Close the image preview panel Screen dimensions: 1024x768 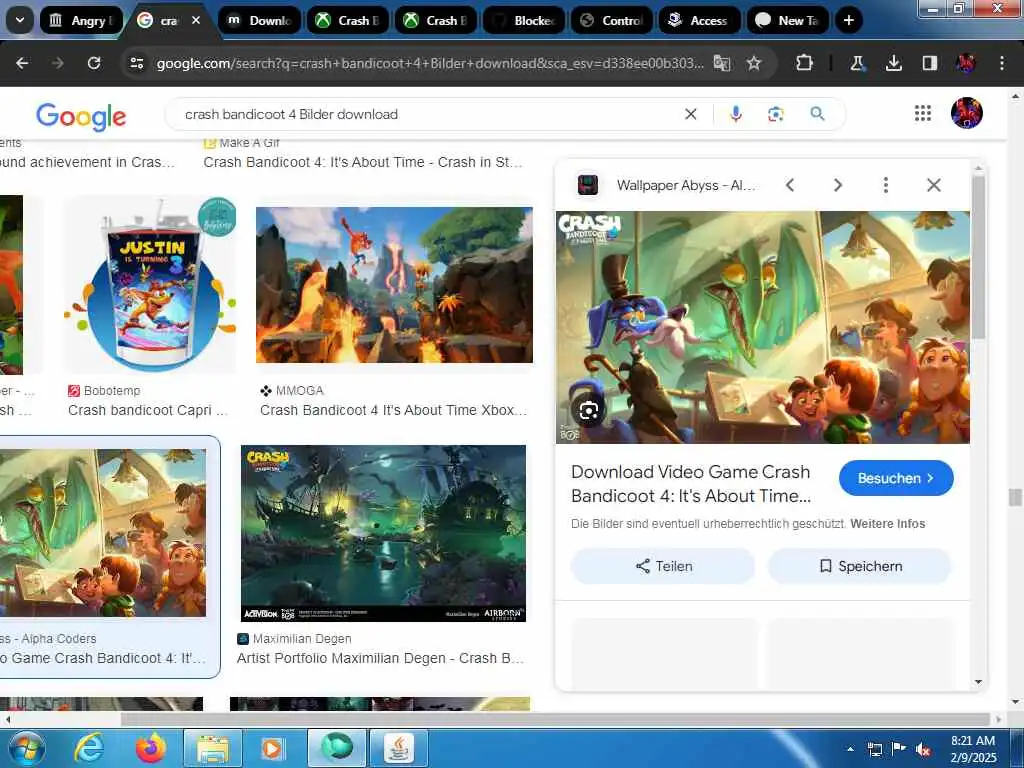[934, 185]
